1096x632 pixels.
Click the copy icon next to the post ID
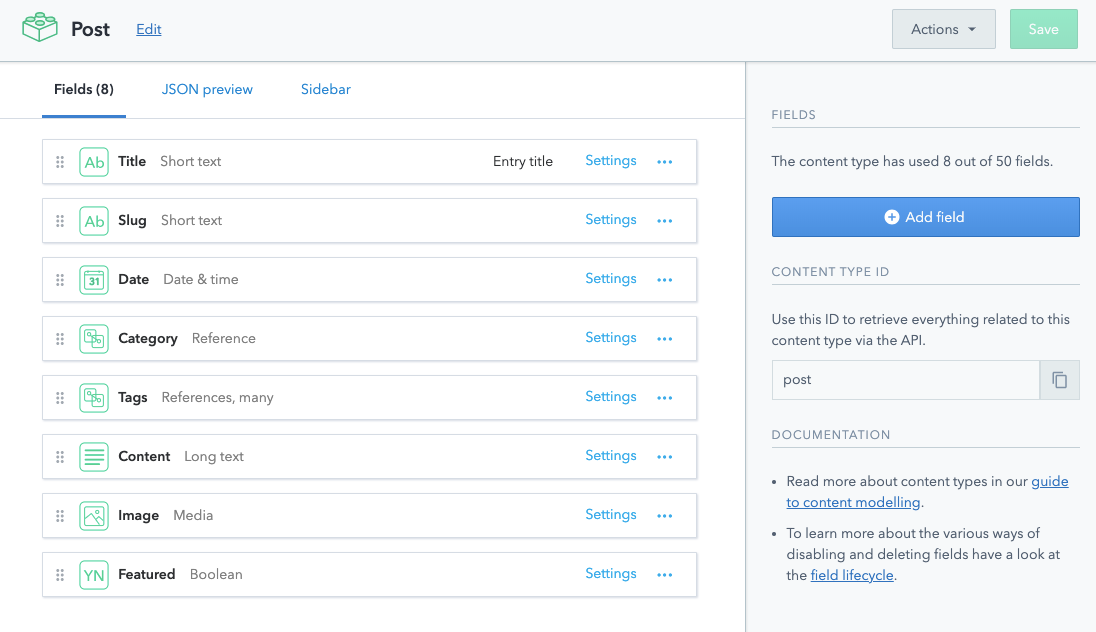1059,380
